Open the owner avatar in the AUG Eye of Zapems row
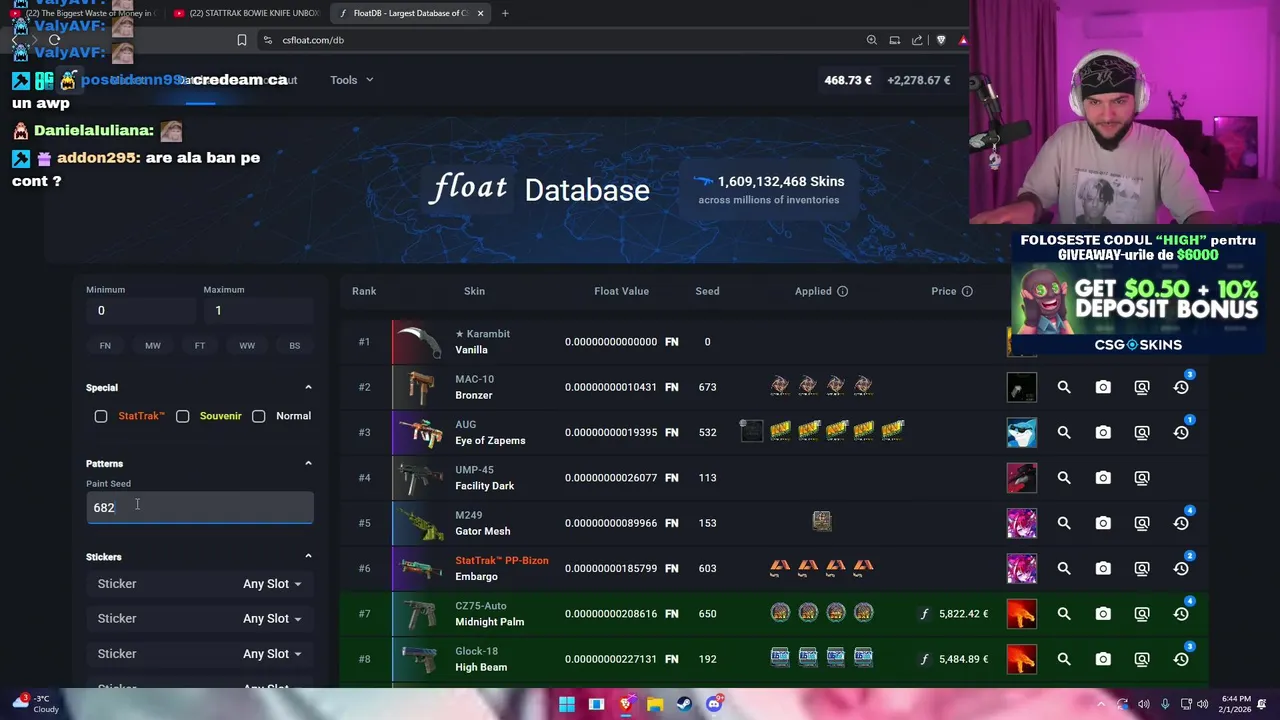Viewport: 1280px width, 720px height. click(1022, 433)
